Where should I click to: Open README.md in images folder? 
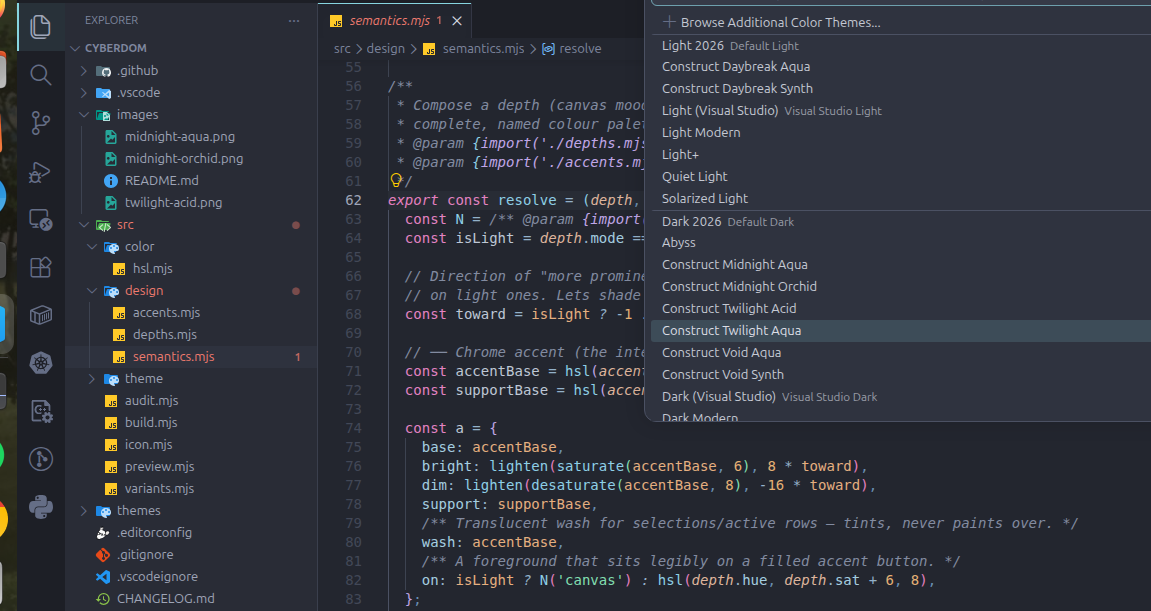pyautogui.click(x=191, y=181)
